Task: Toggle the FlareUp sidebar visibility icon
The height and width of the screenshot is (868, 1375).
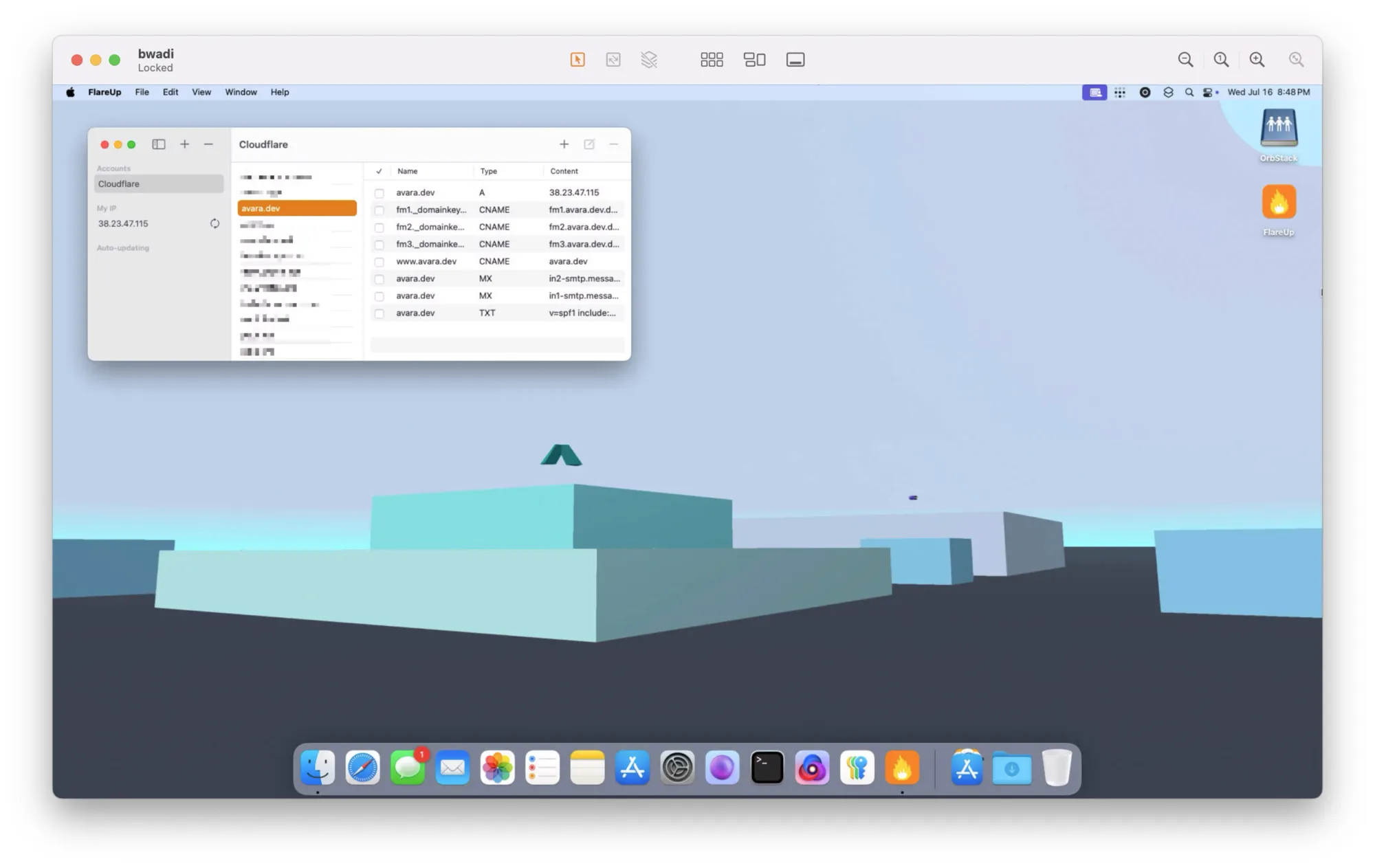Action: click(x=159, y=144)
